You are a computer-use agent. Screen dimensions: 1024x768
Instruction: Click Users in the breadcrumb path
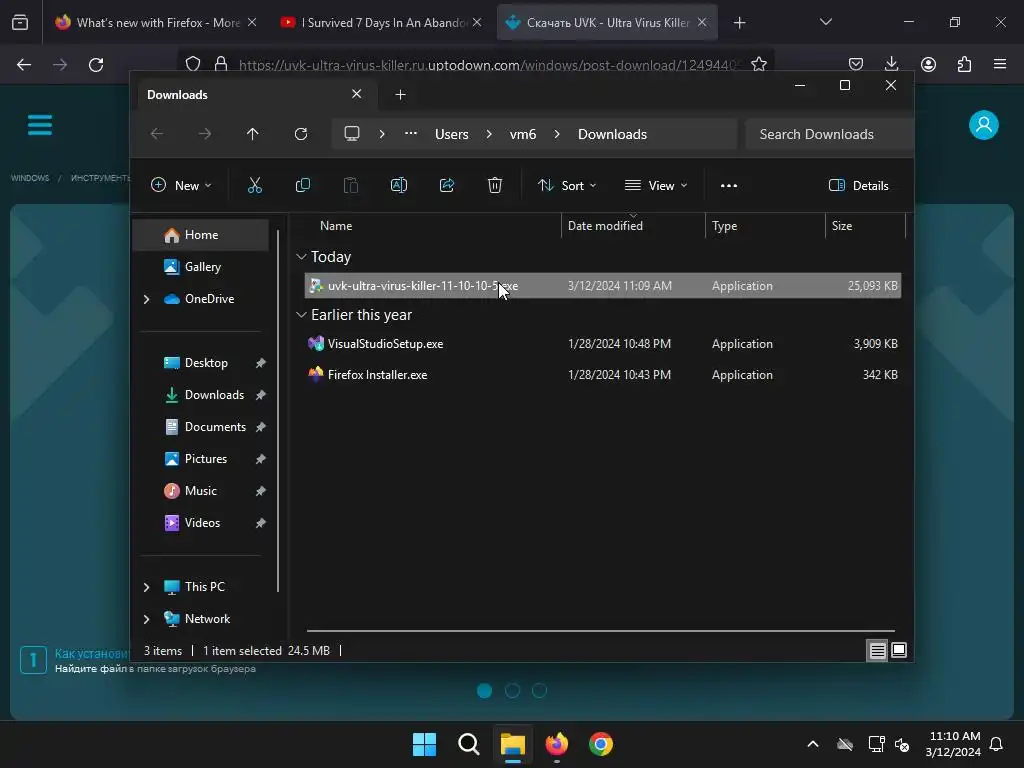point(451,134)
